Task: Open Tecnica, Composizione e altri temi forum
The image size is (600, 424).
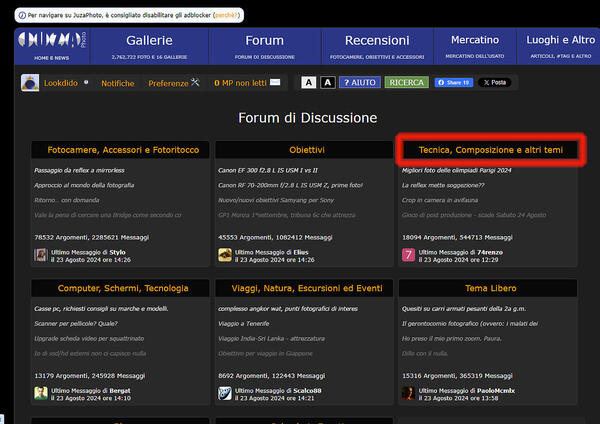Action: tap(489, 150)
